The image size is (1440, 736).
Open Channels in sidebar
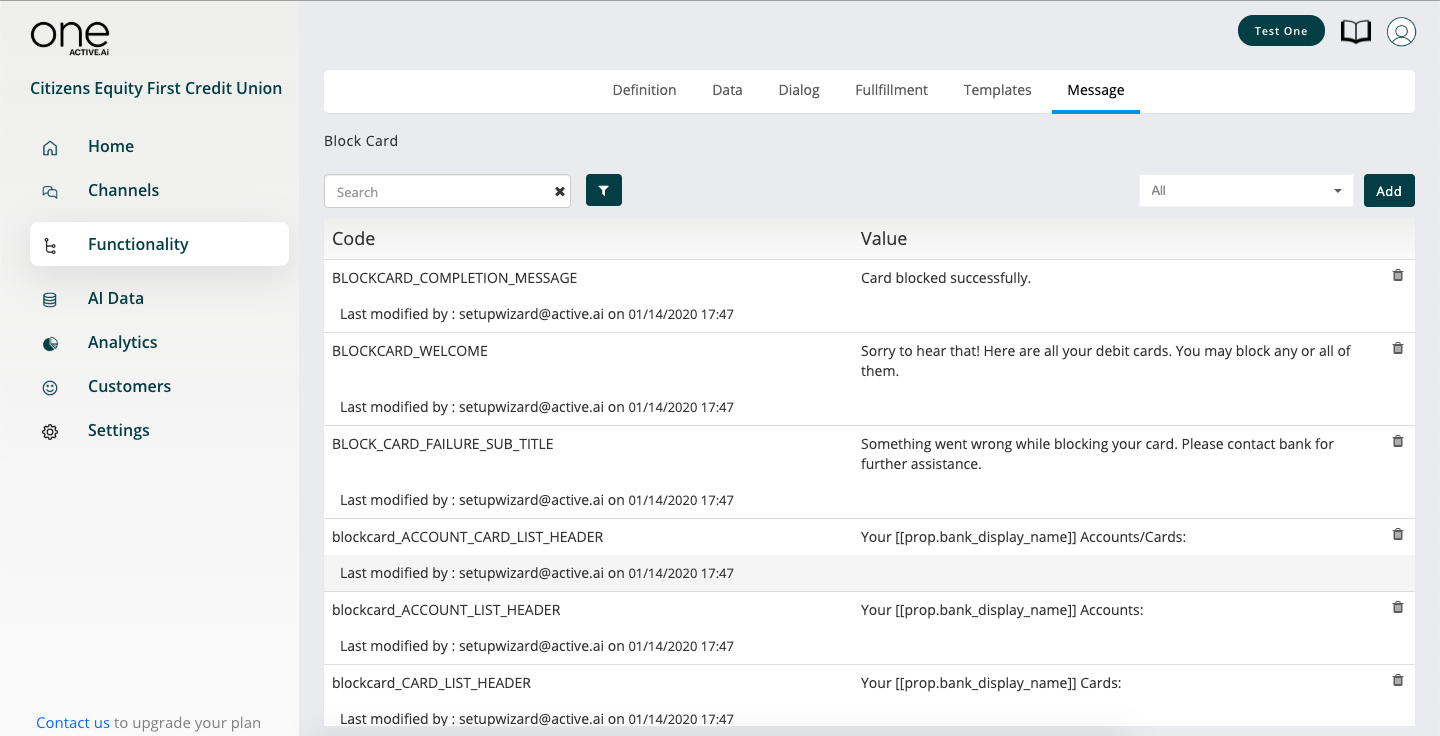click(x=123, y=190)
